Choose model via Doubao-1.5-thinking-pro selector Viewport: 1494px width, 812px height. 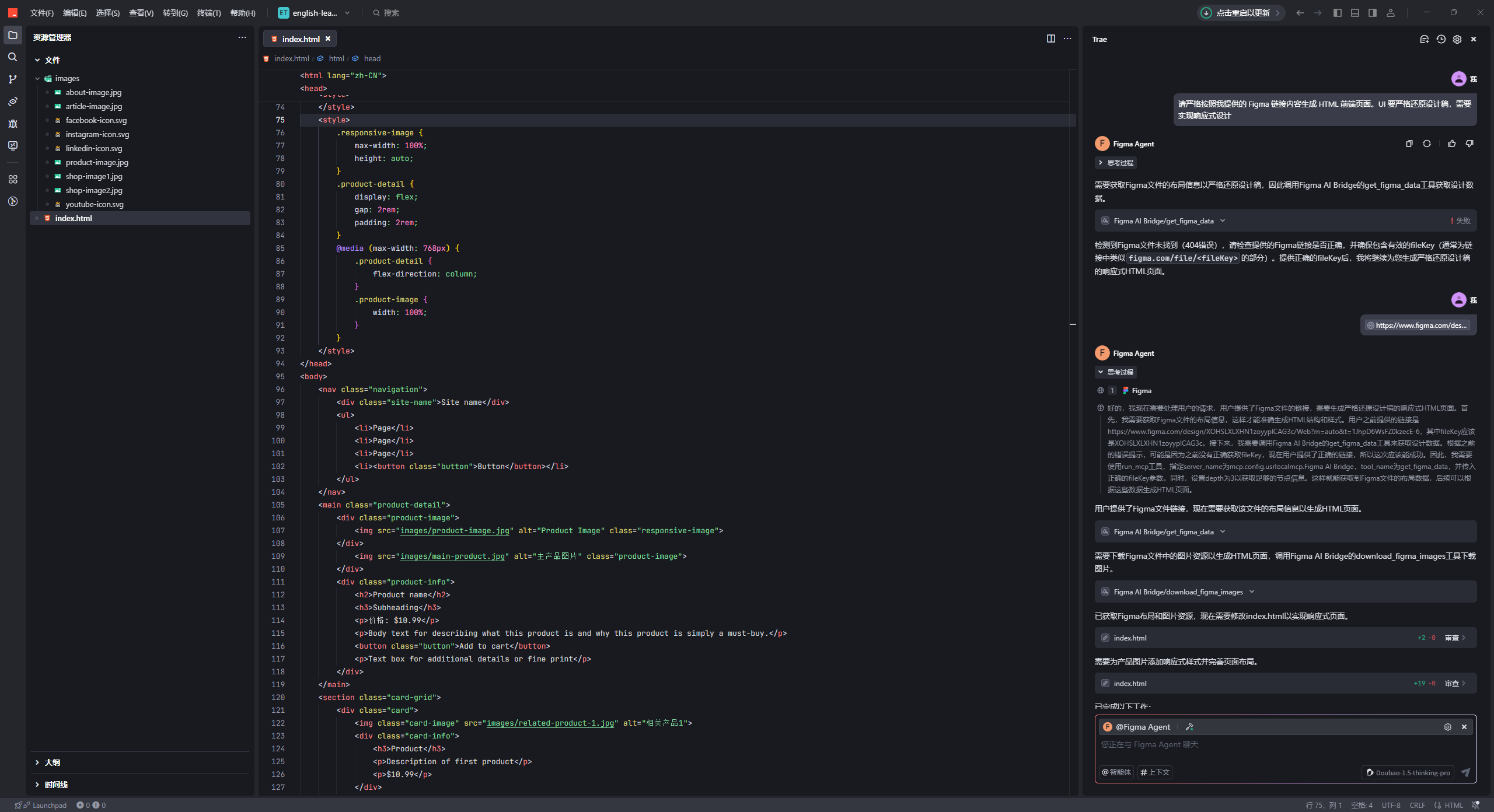[1408, 772]
